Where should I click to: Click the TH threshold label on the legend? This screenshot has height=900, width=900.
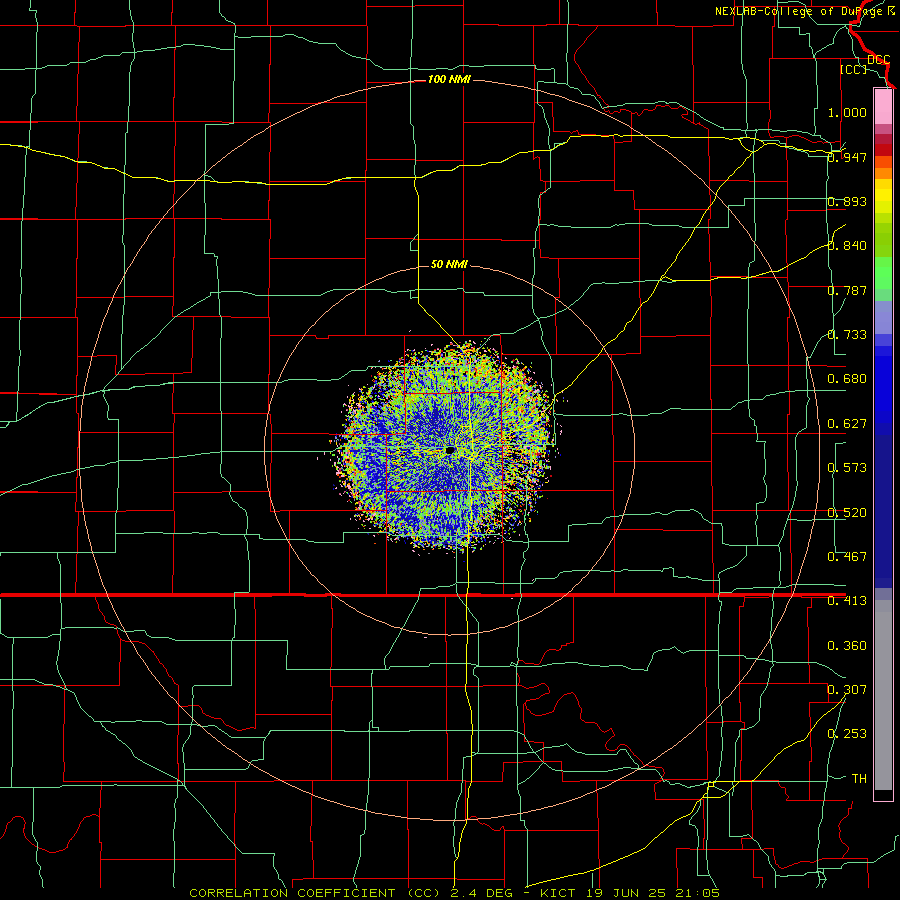click(x=859, y=779)
